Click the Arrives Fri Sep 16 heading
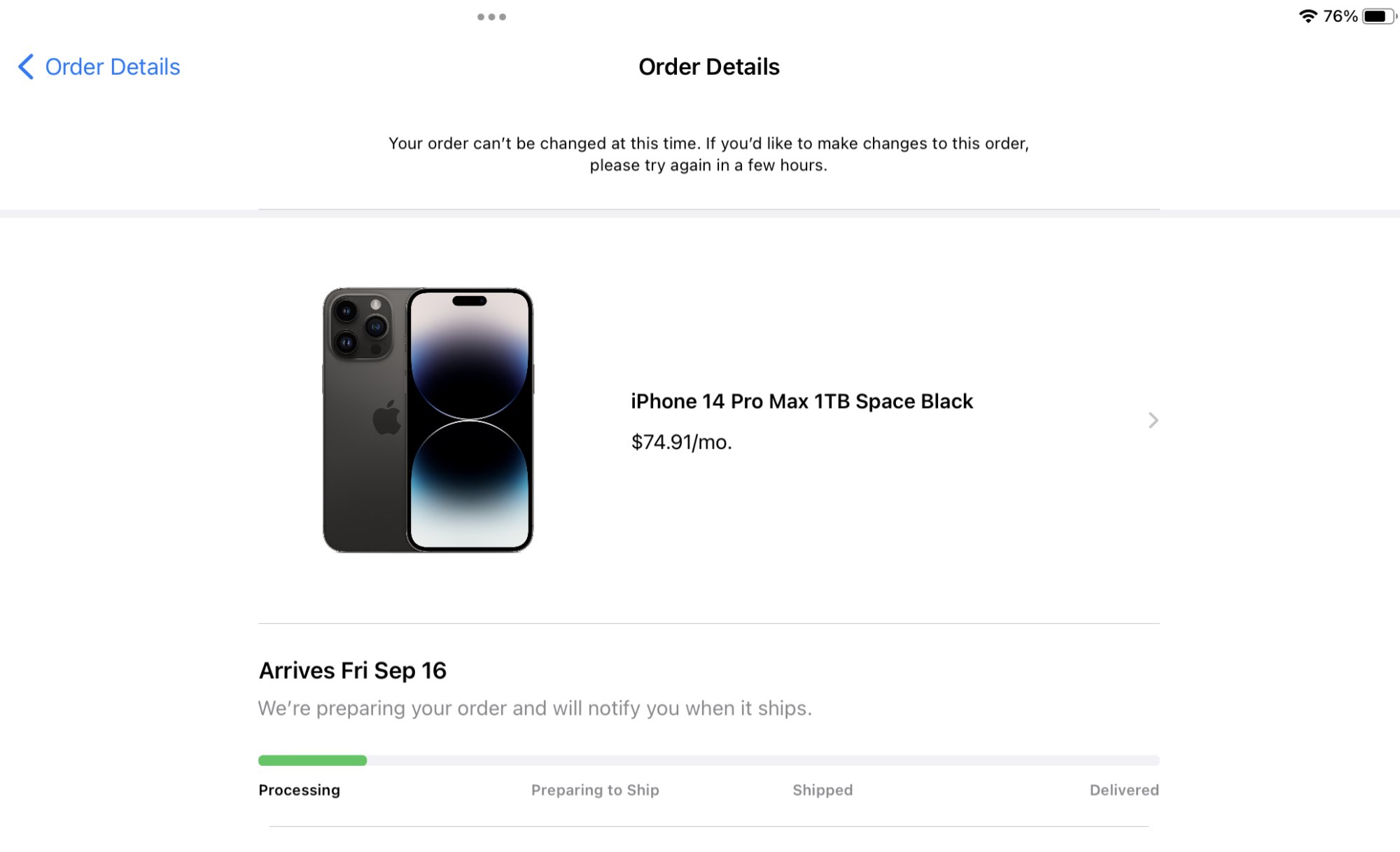Screen dimensions: 1400x852 coord(353,671)
